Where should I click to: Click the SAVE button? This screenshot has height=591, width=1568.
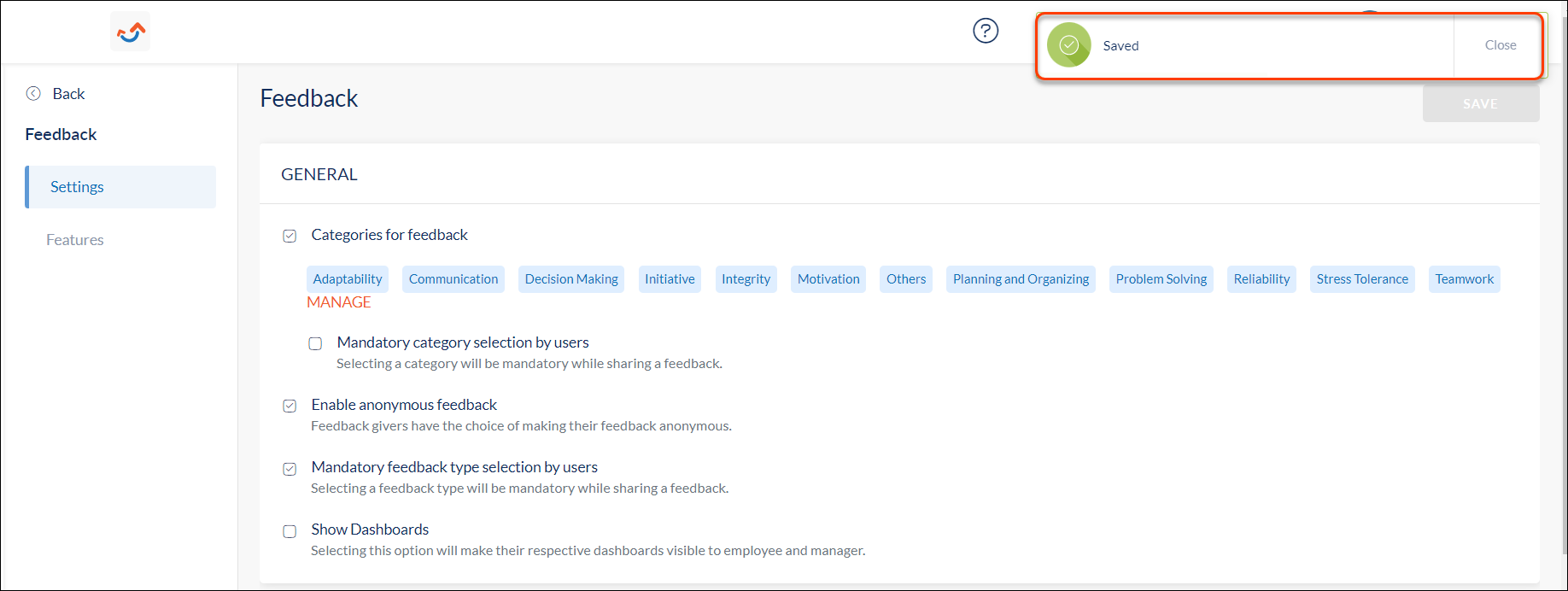pyautogui.click(x=1481, y=103)
